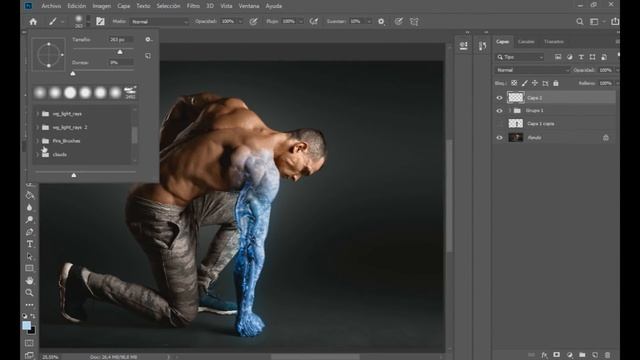Viewport: 640px width, 360px height.
Task: Toggle Quick Mask mode icon
Action: (x=29, y=343)
